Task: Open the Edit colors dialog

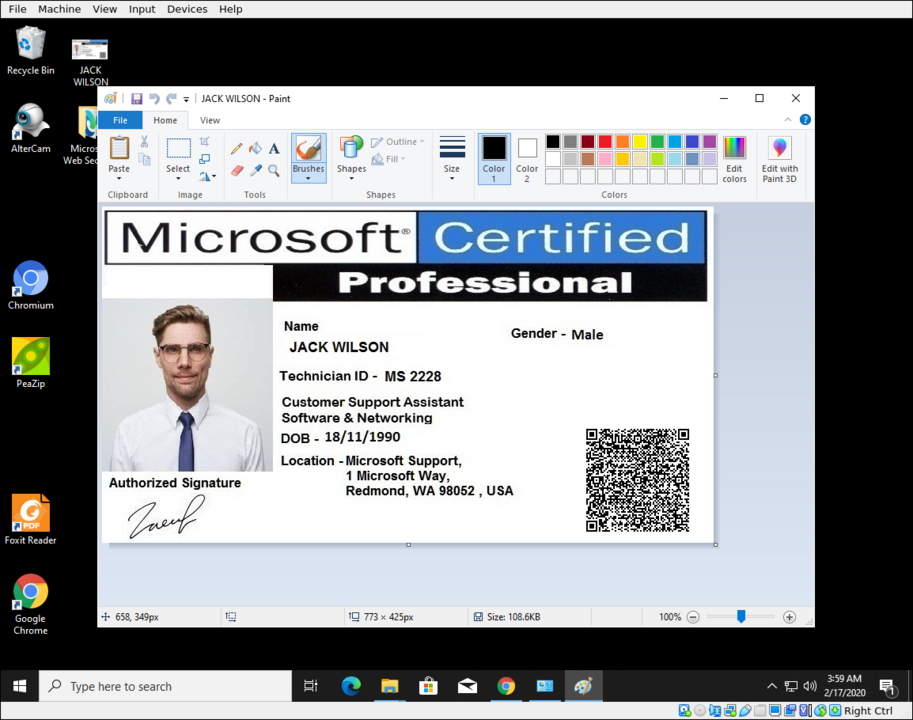Action: (x=734, y=158)
